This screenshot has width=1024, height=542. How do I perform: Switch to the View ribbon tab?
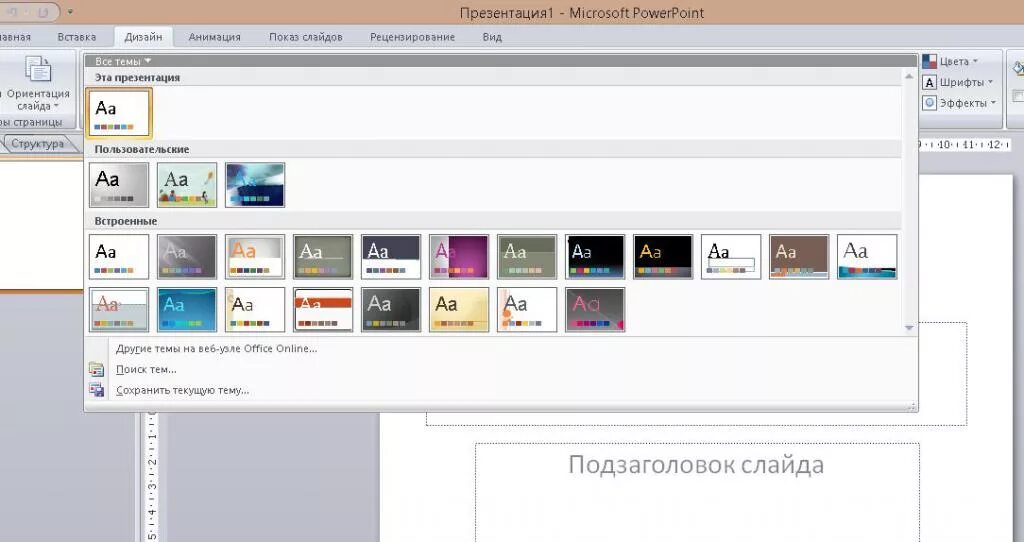tap(492, 37)
